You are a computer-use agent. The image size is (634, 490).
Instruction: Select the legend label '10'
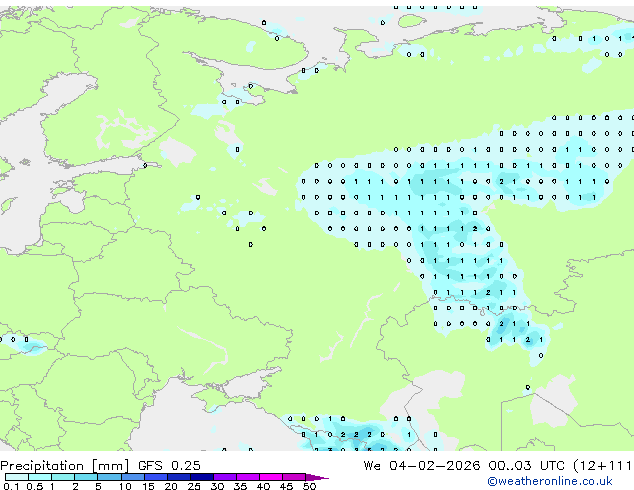pyautogui.click(x=125, y=486)
